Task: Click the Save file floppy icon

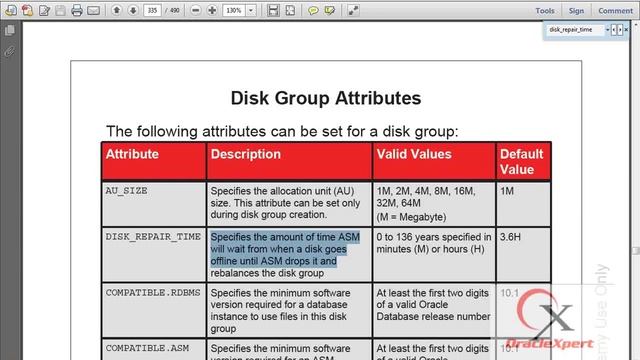Action: 60,10
